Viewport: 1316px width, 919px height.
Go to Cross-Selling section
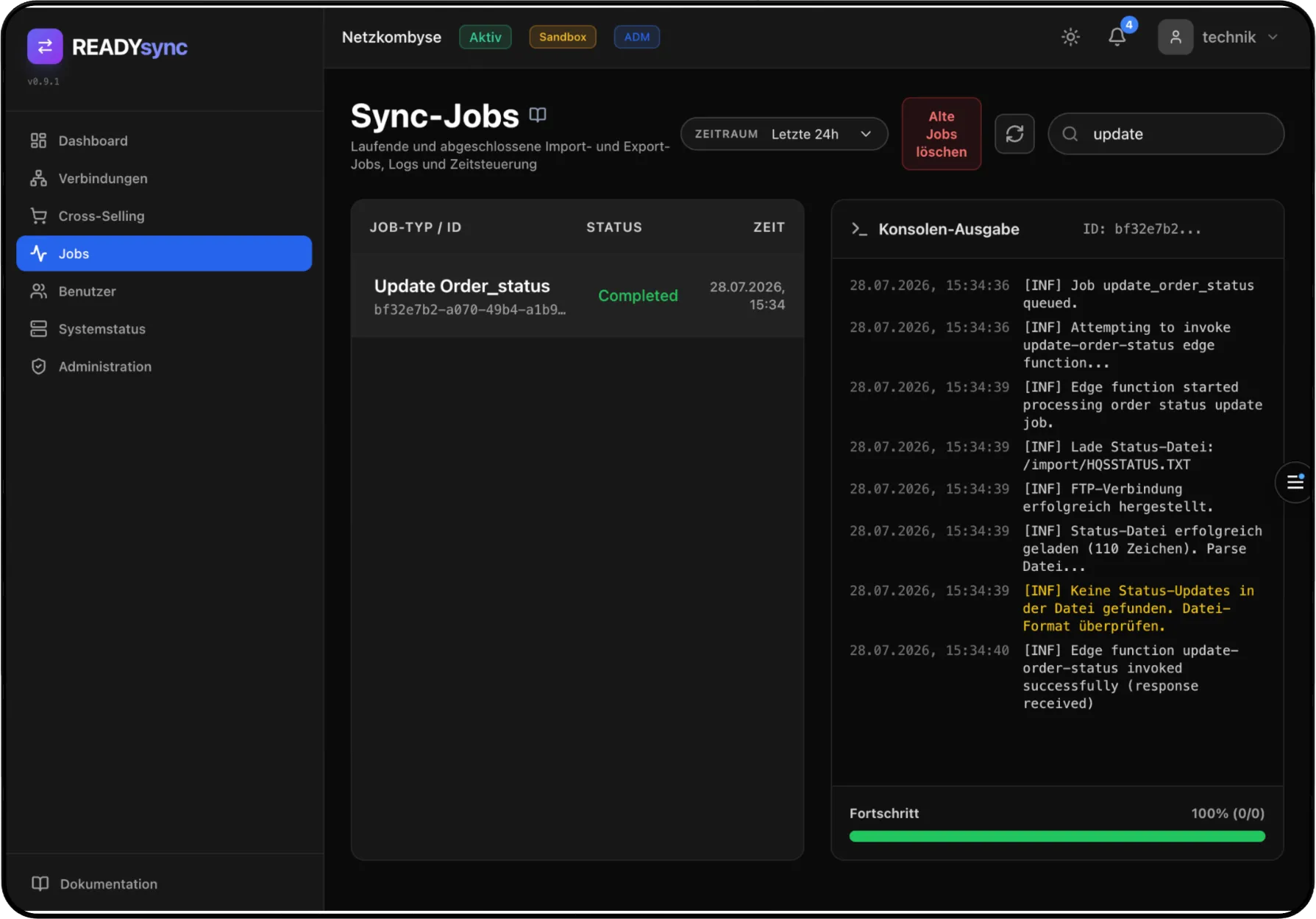(164, 216)
